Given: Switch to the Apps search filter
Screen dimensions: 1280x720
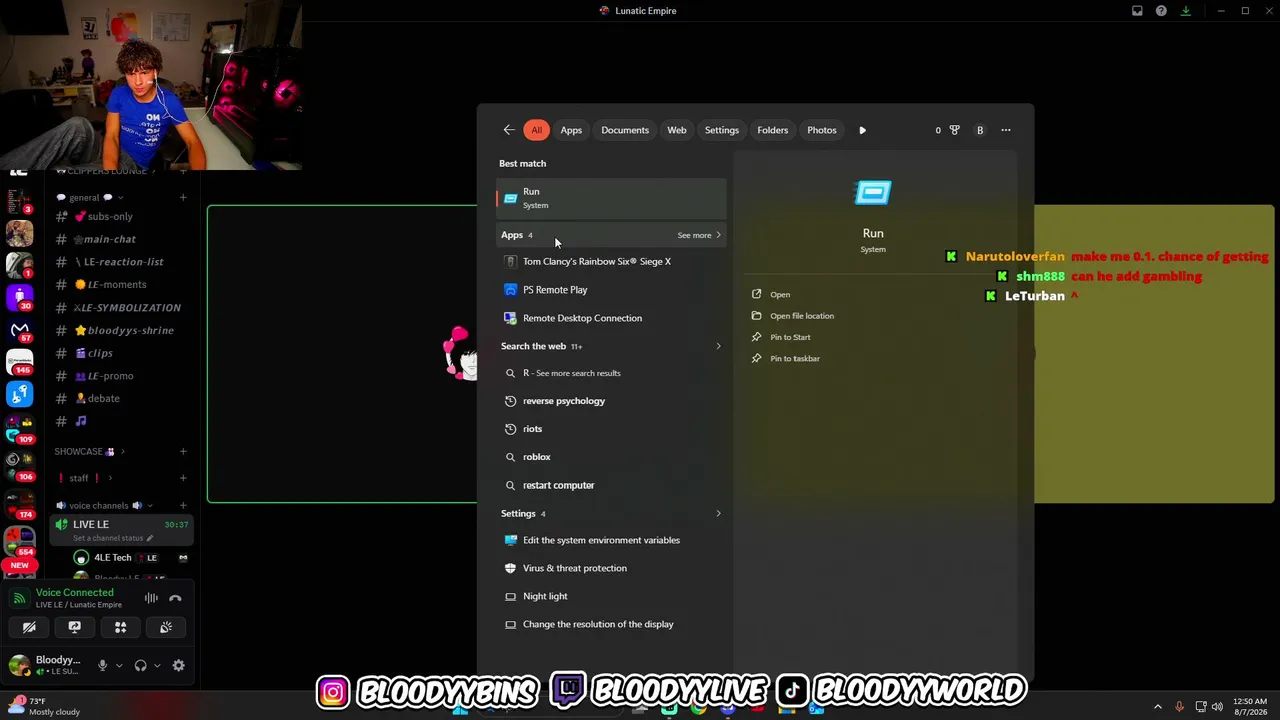Looking at the screenshot, I should coord(571,130).
